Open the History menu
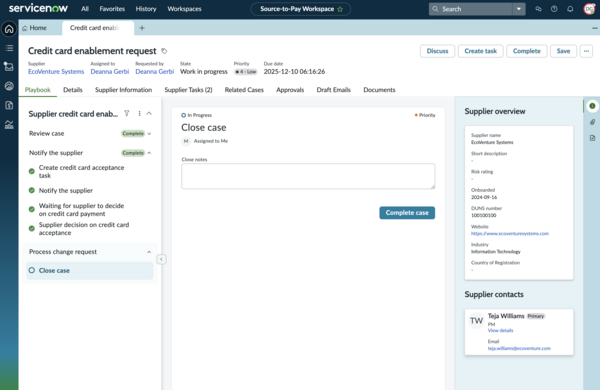The image size is (600, 390). point(146,9)
